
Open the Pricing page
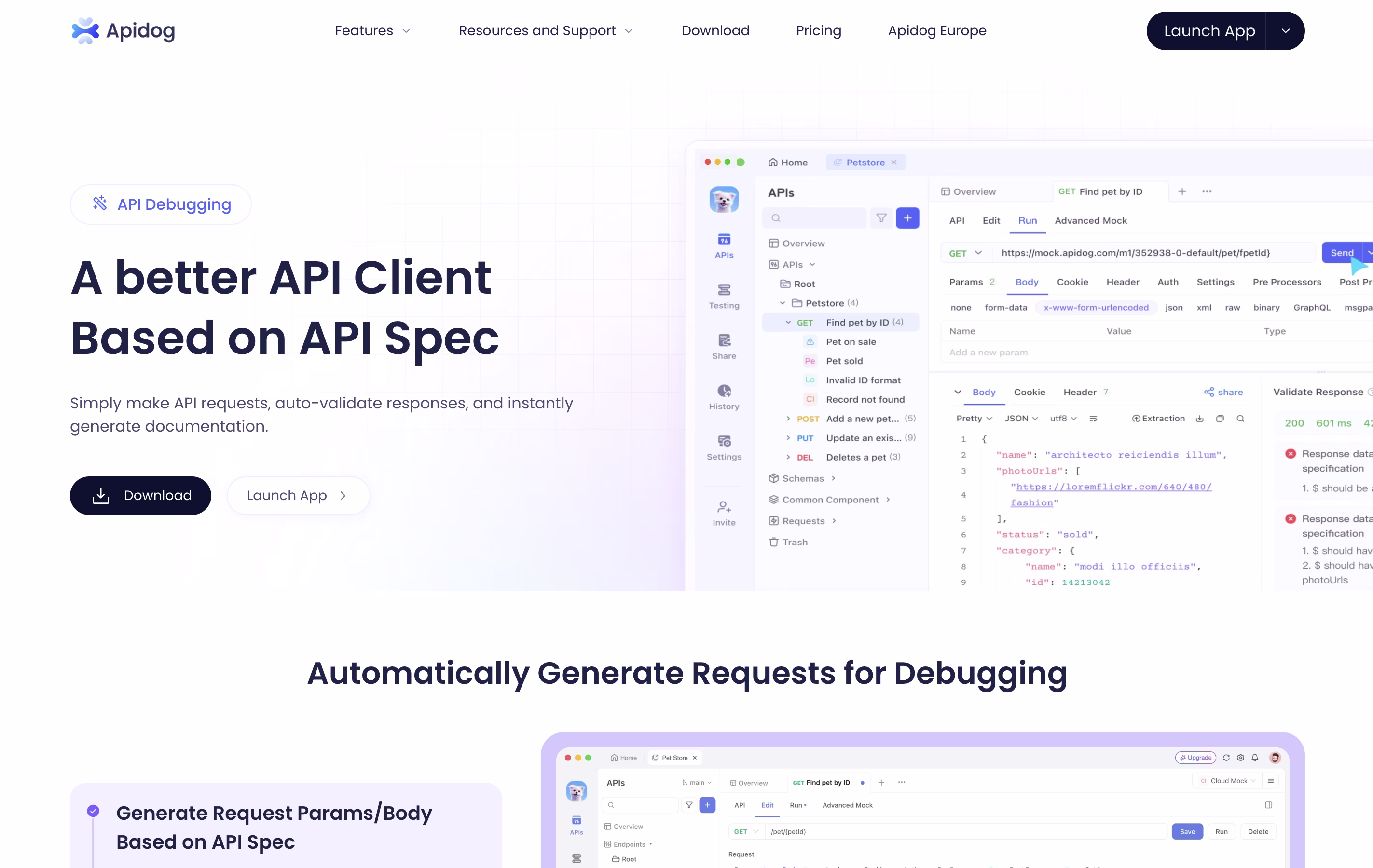(x=818, y=31)
